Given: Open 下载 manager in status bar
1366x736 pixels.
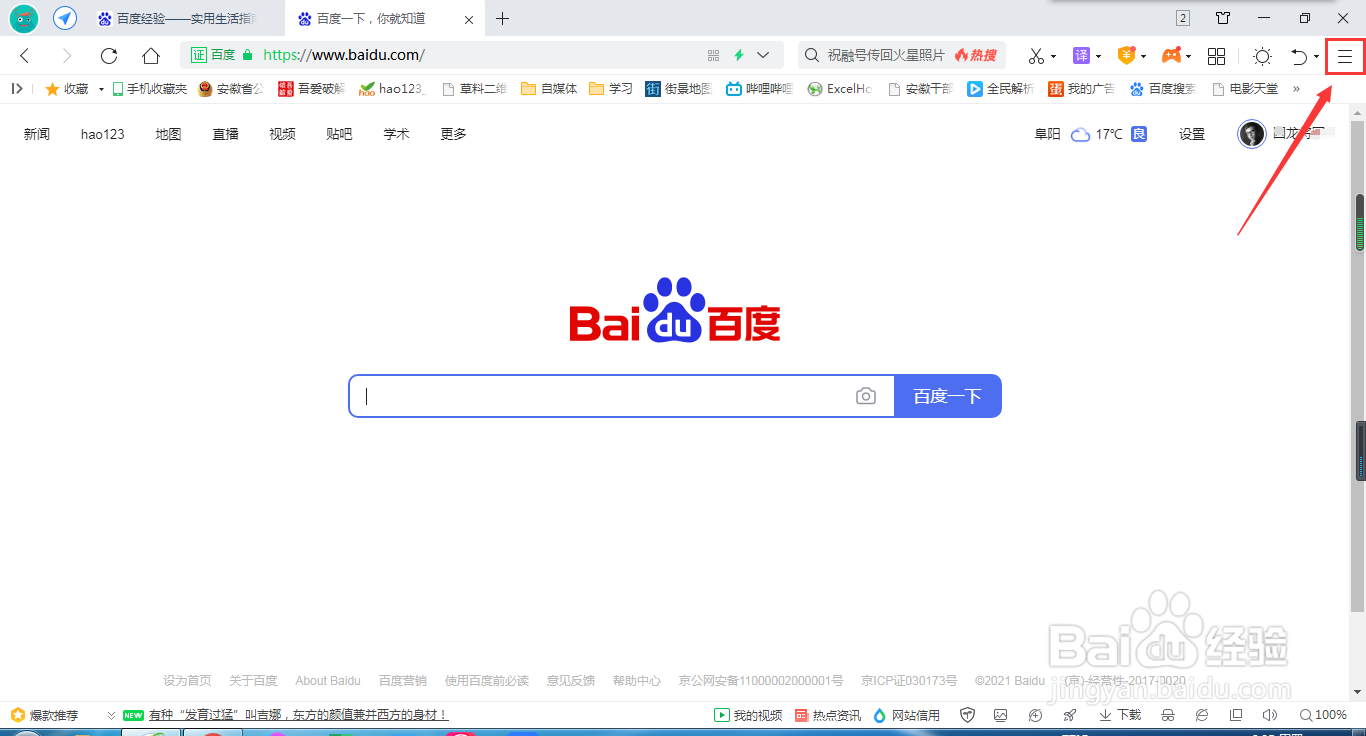Looking at the screenshot, I should 1120,715.
